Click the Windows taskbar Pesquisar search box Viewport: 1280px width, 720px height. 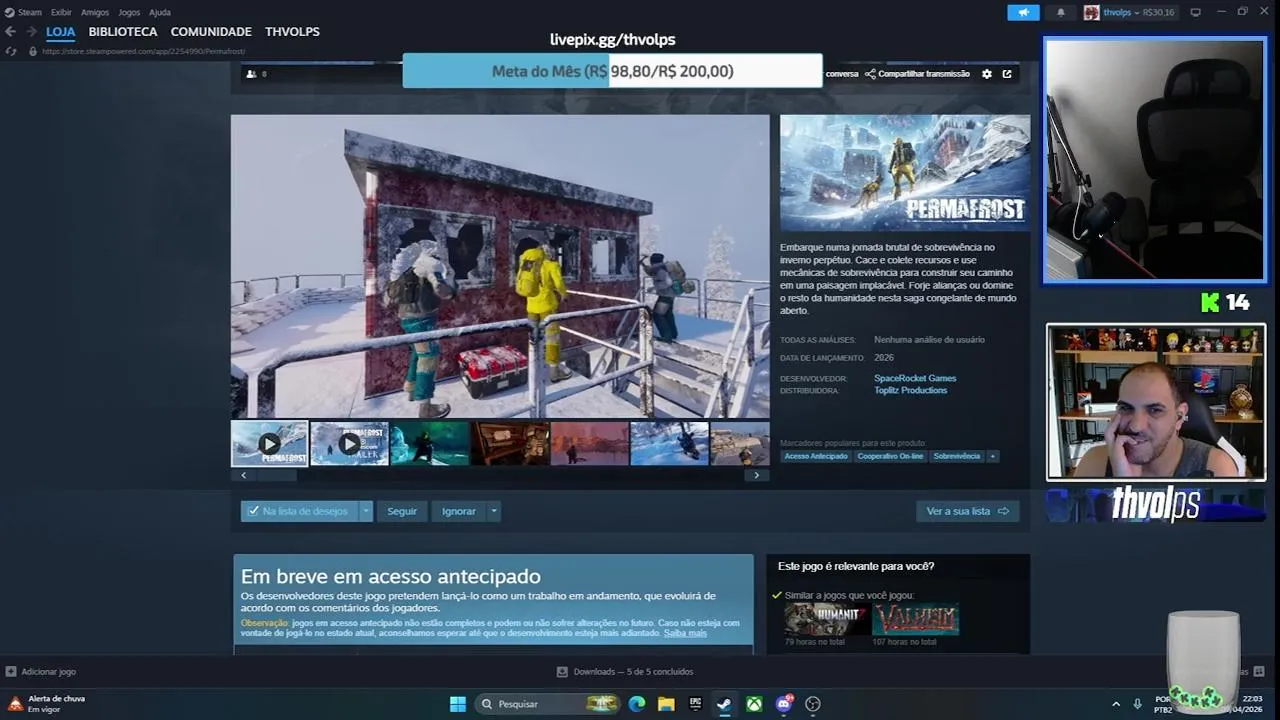point(548,704)
